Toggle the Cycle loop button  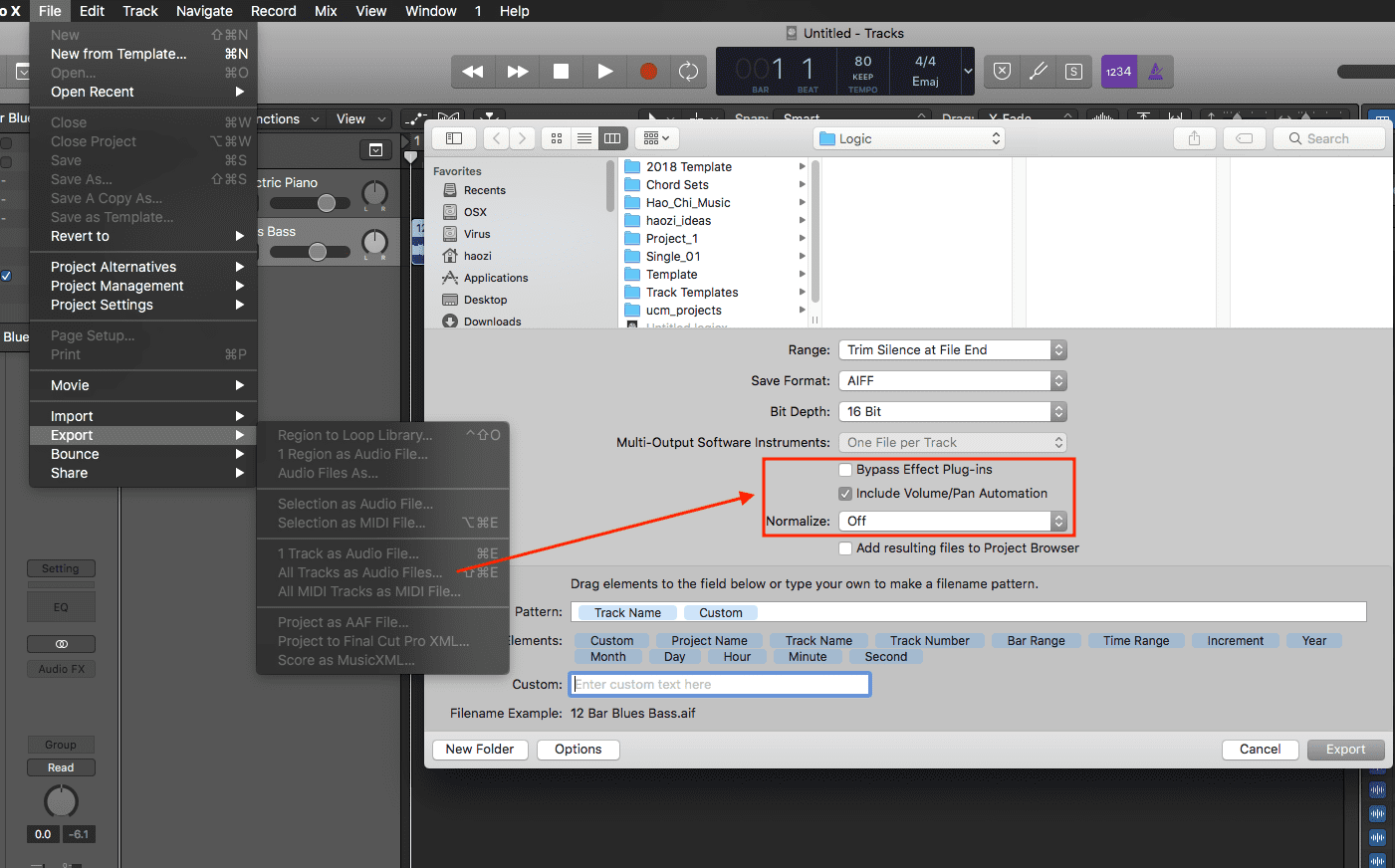(x=688, y=72)
